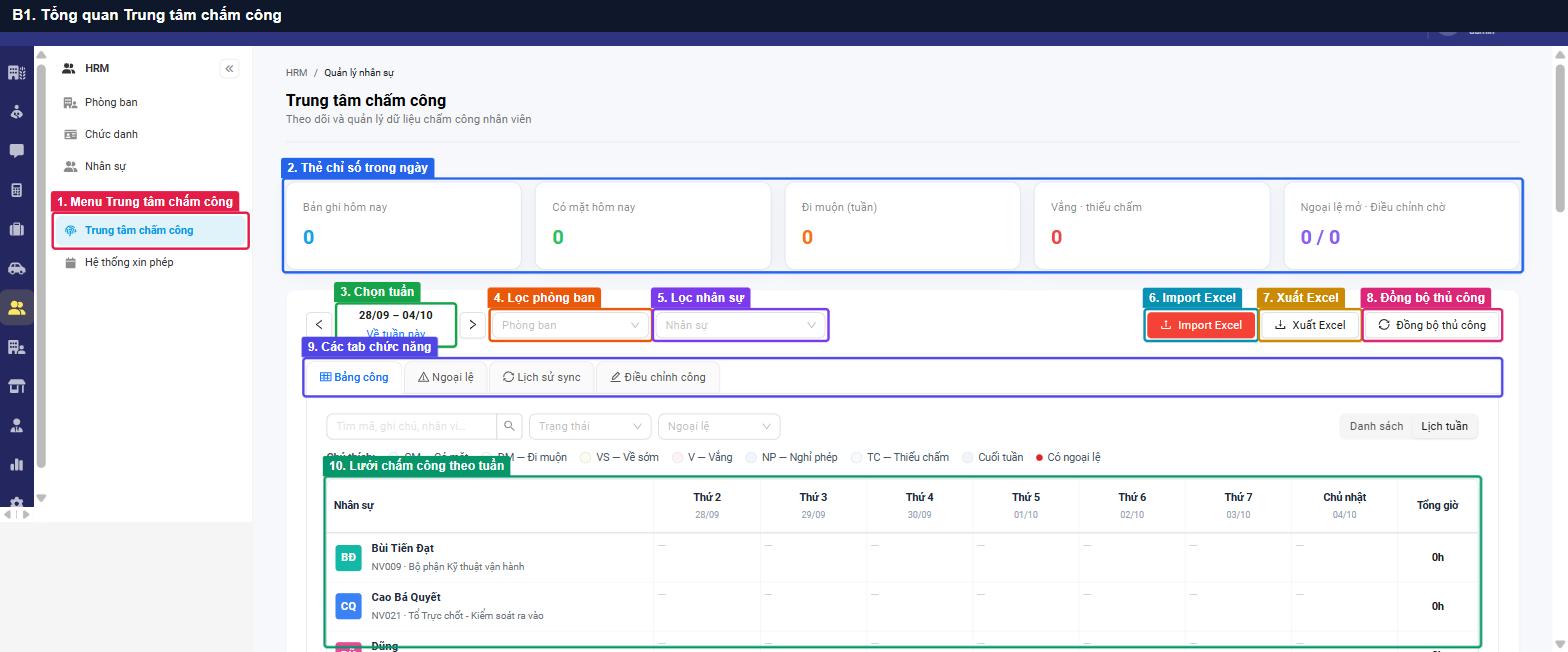
Task: Go to previous week with left arrow
Action: tap(319, 324)
